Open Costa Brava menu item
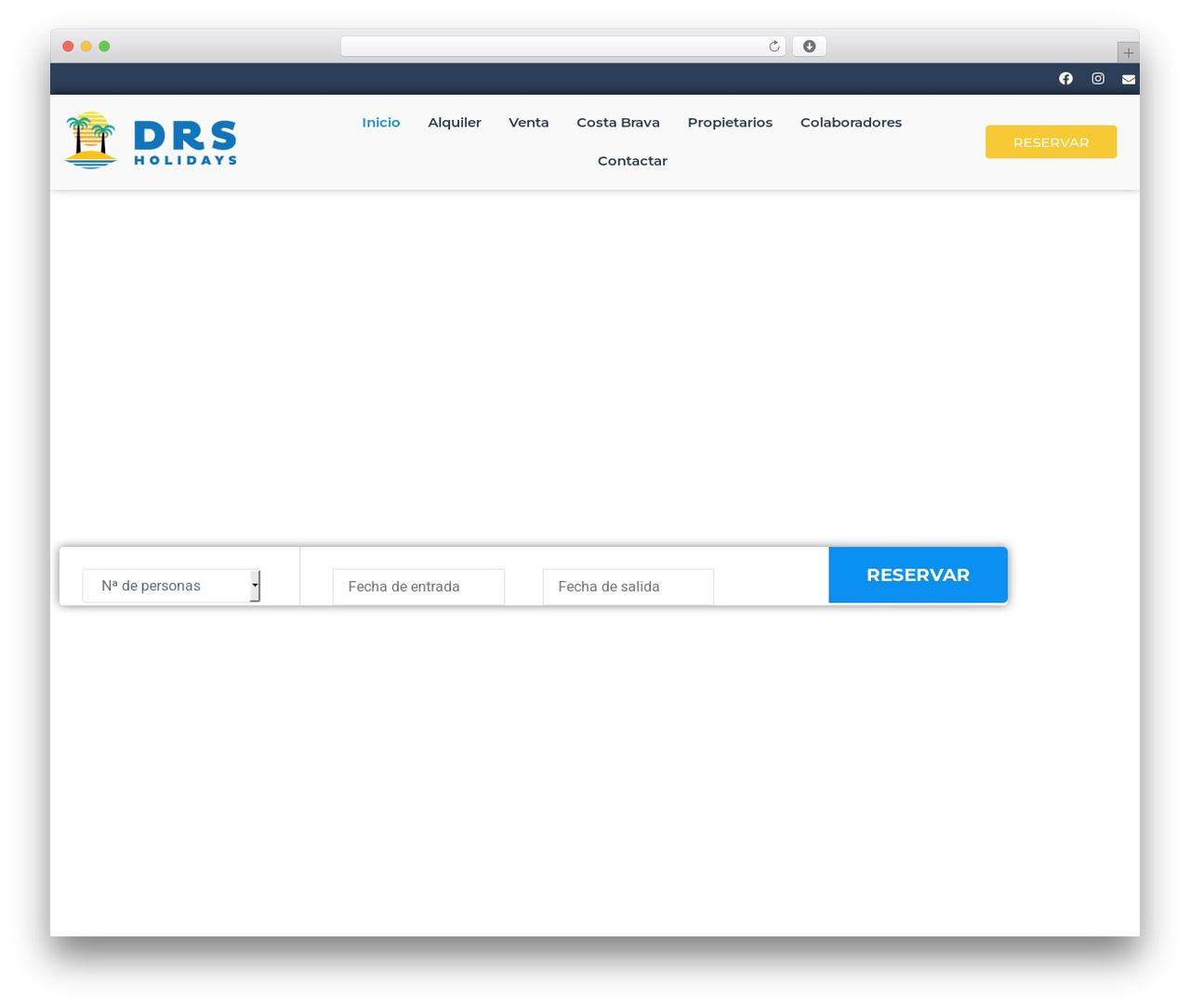This screenshot has height=1008, width=1190. [x=618, y=122]
